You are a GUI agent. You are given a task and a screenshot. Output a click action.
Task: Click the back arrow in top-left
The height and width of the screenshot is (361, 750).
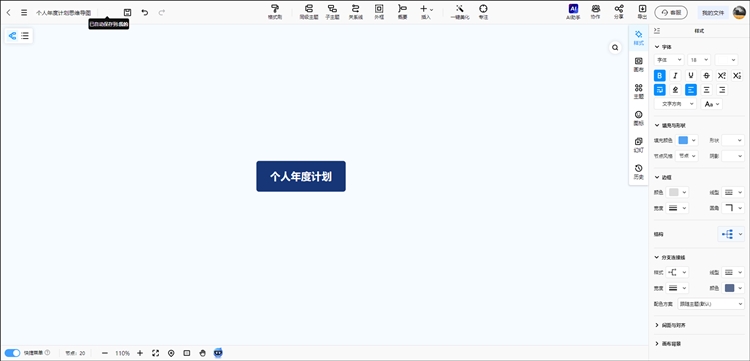pos(9,13)
